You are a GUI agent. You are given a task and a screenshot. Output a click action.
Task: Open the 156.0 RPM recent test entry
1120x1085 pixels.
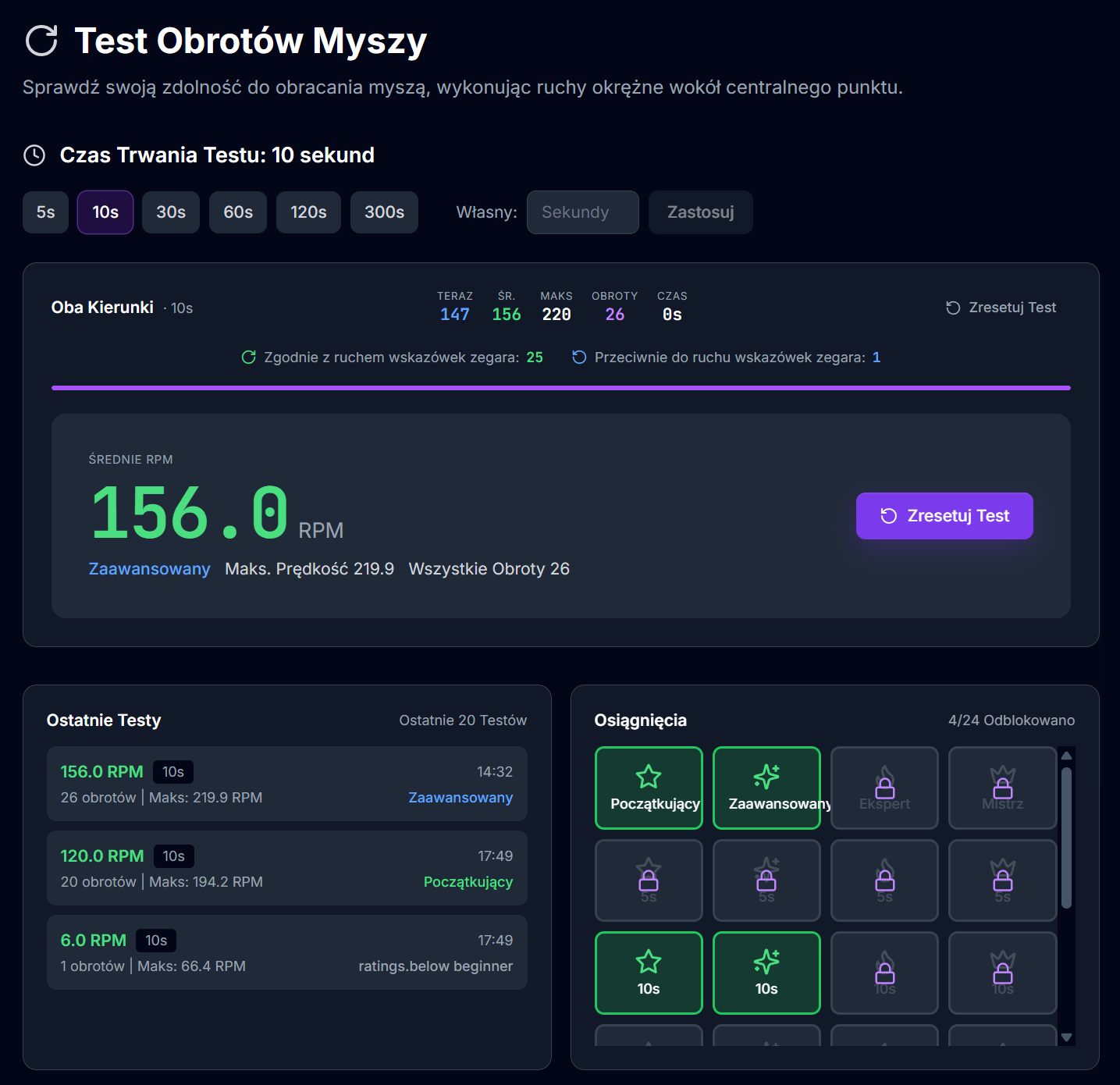click(287, 784)
